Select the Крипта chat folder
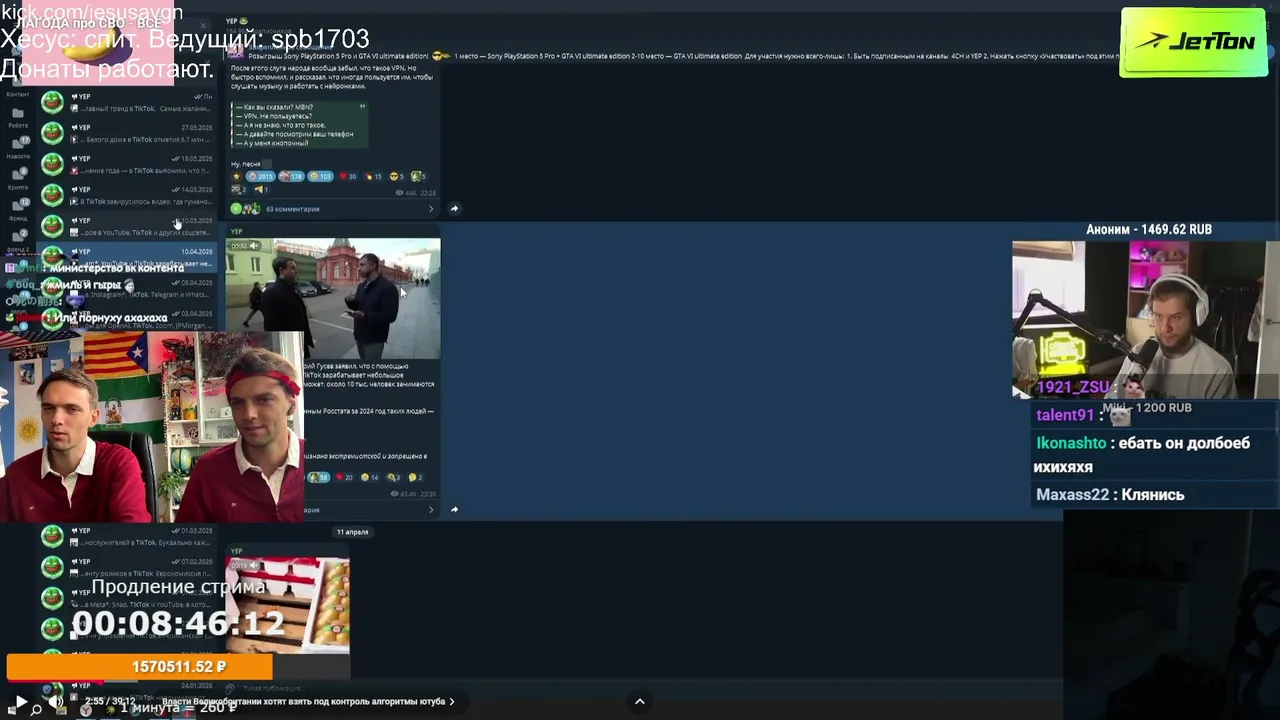Image resolution: width=1280 pixels, height=720 pixels. [x=18, y=178]
